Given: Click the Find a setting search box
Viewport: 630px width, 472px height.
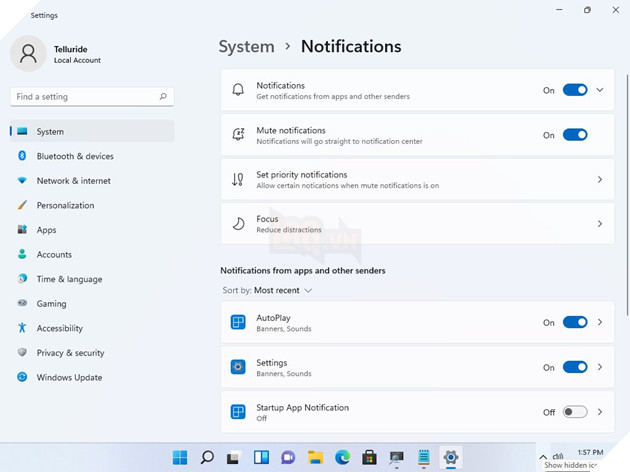Looking at the screenshot, I should (92, 96).
